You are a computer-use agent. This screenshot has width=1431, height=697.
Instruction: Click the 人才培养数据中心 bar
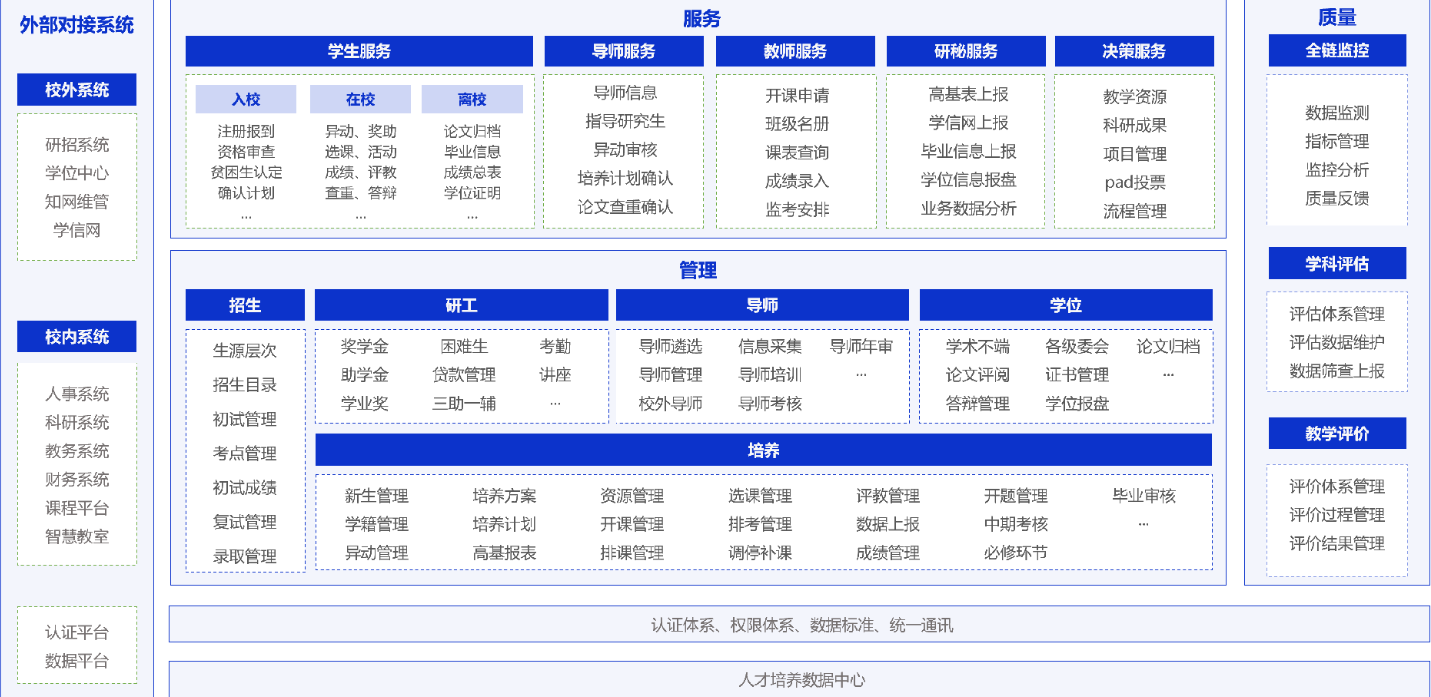800,680
